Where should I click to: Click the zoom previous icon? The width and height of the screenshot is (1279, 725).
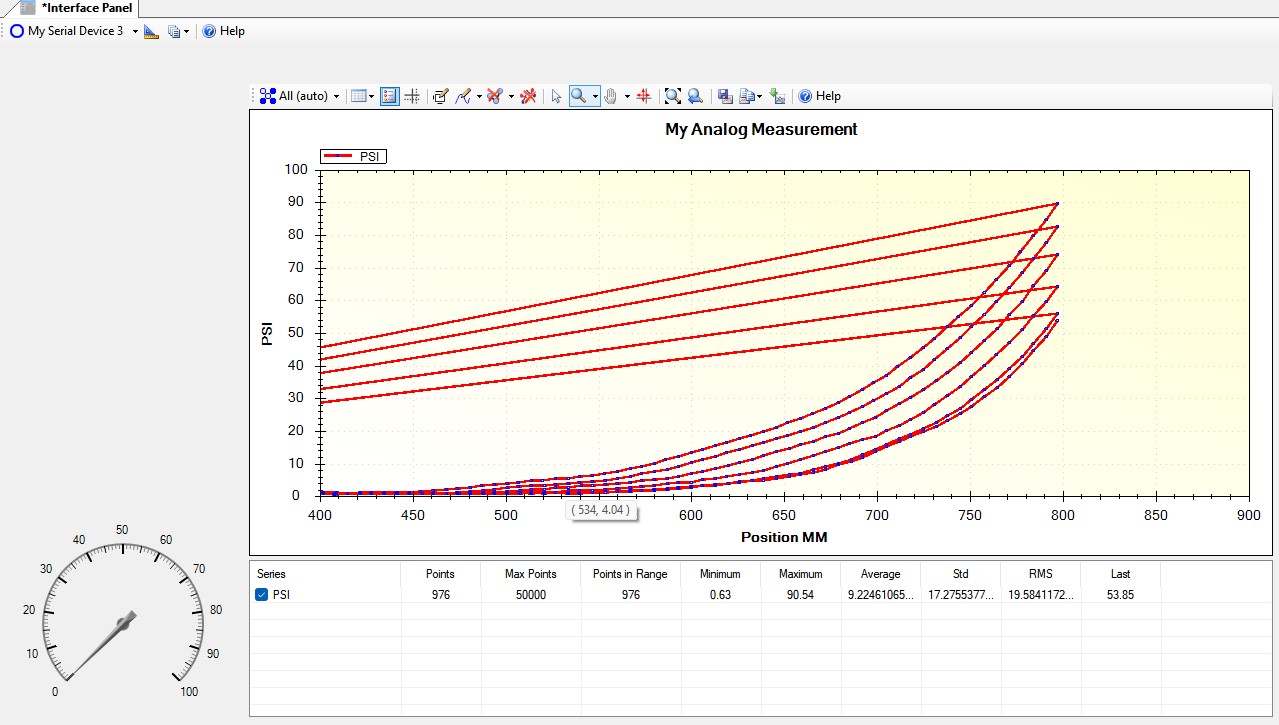click(694, 96)
